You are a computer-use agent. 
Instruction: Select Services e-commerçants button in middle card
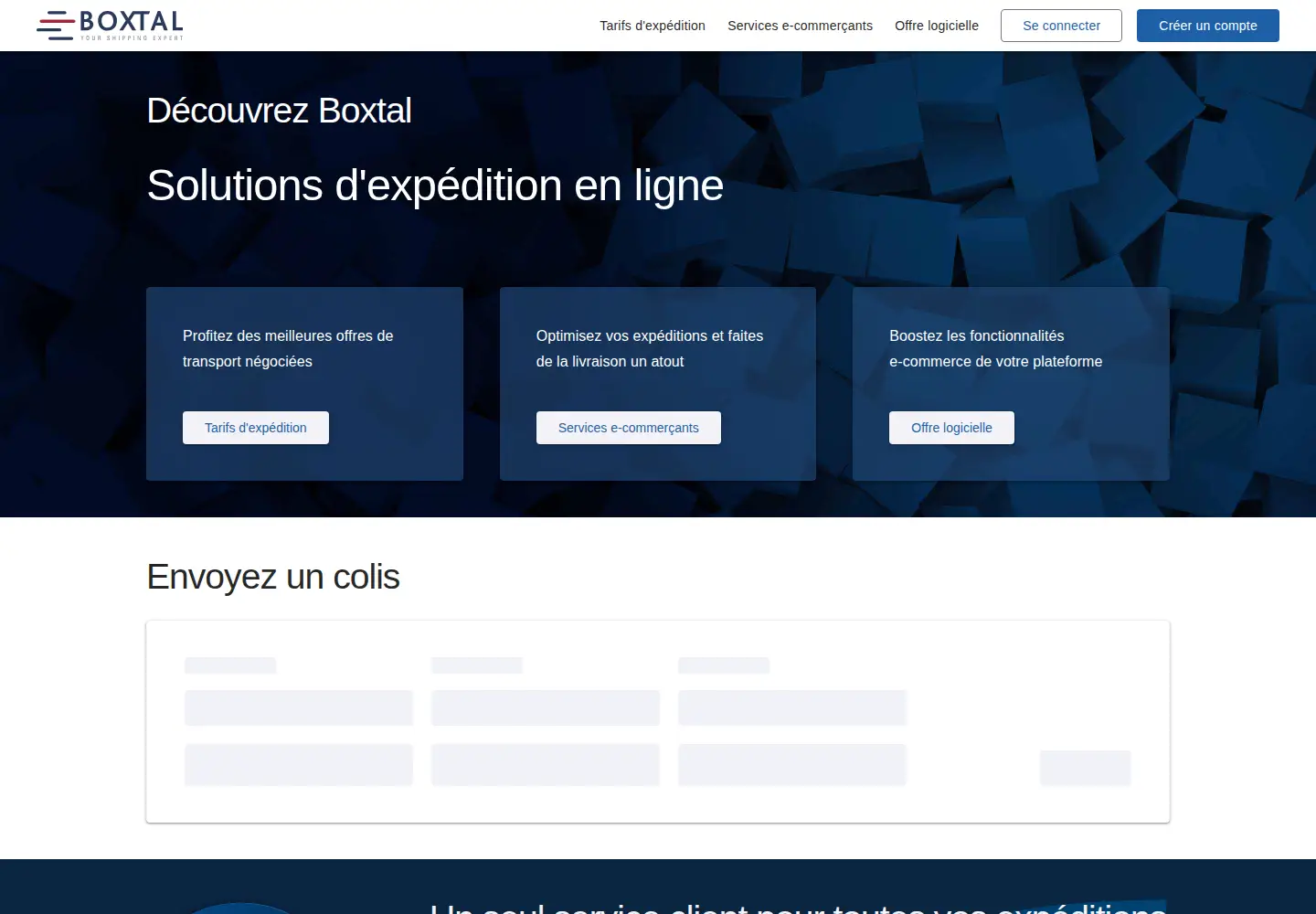629,428
